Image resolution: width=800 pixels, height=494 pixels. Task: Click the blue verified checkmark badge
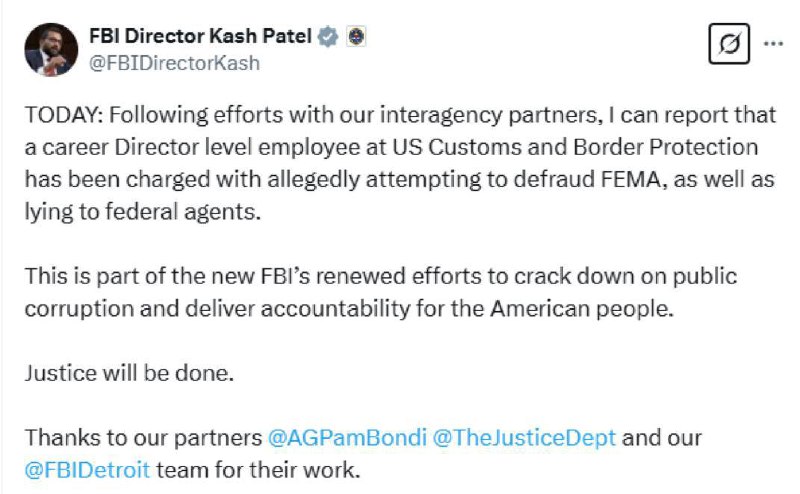[x=328, y=37]
